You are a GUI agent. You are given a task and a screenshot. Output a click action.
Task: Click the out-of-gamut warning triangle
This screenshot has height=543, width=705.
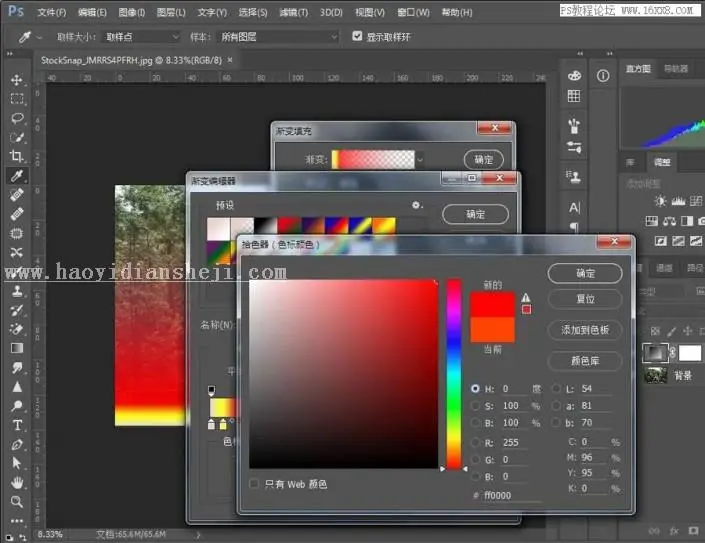(x=526, y=297)
